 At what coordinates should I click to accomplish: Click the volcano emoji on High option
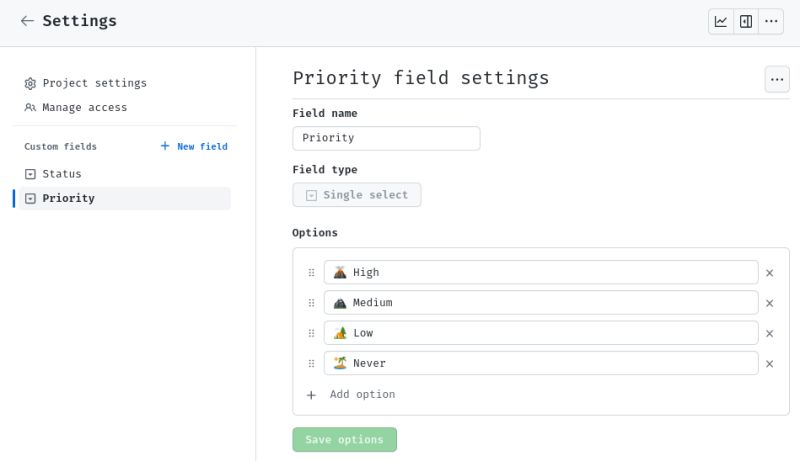tap(340, 272)
